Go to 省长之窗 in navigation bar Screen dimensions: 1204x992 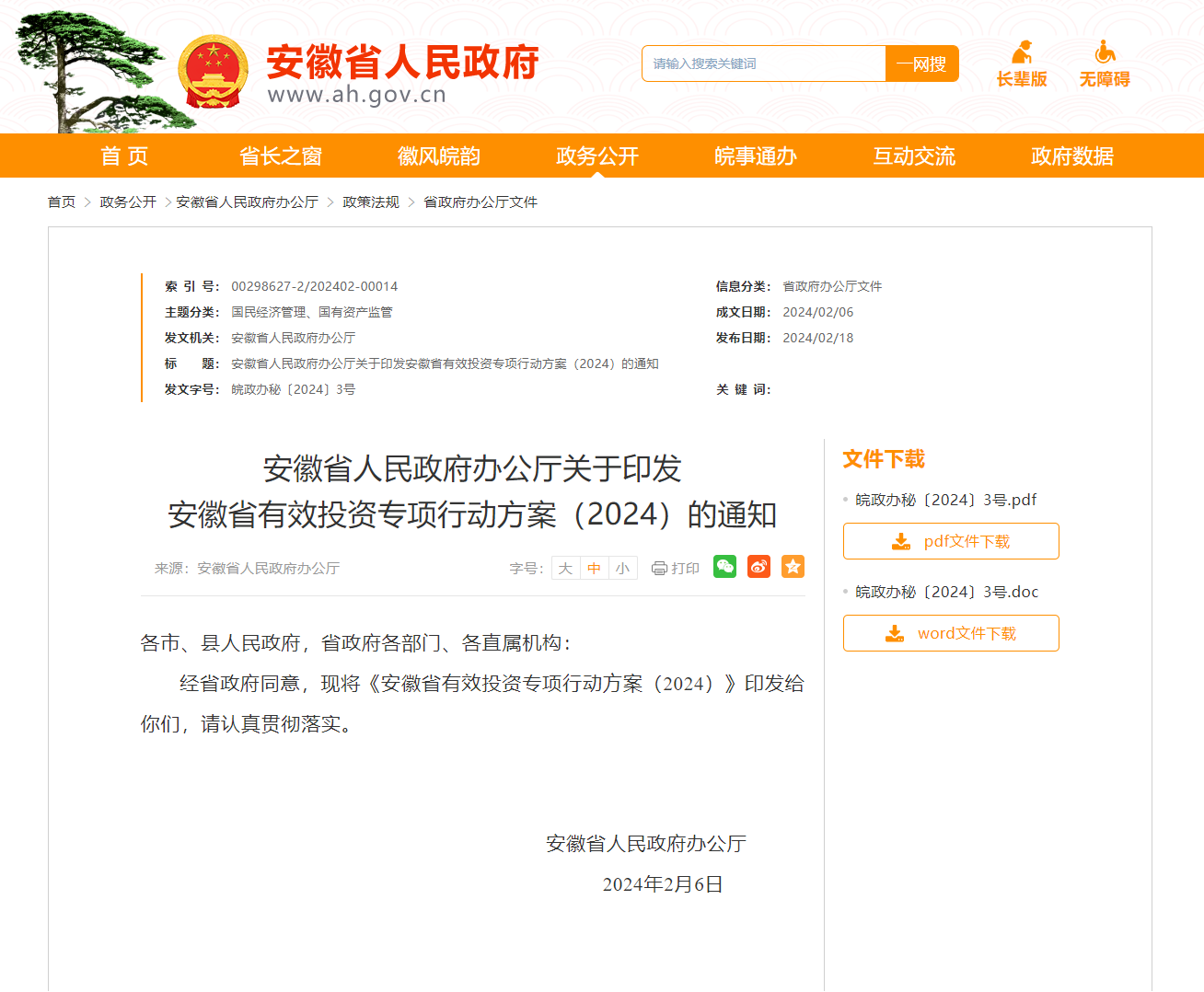click(281, 156)
